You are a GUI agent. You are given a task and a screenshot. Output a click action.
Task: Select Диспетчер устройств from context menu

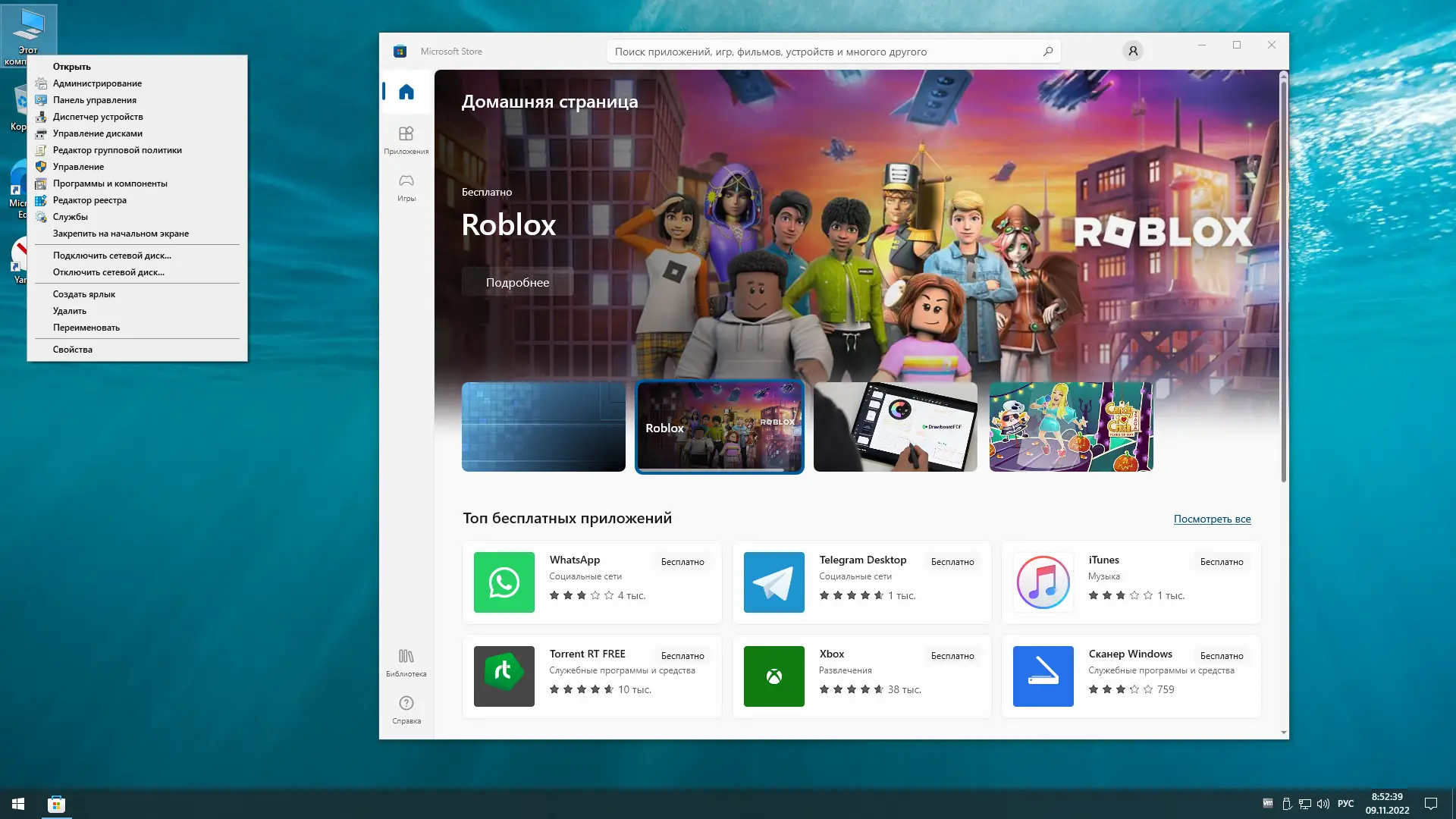[98, 117]
